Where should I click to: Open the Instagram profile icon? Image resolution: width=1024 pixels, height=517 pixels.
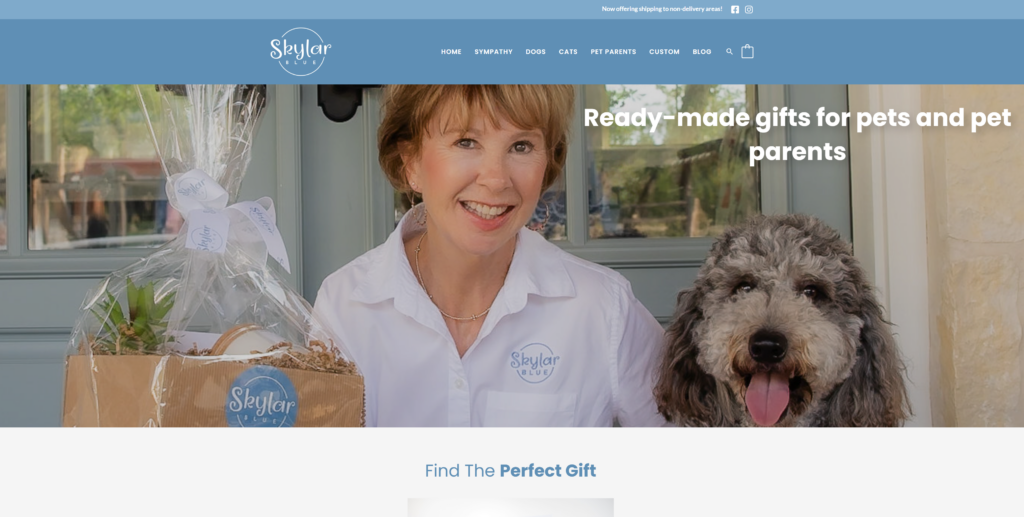click(x=749, y=9)
